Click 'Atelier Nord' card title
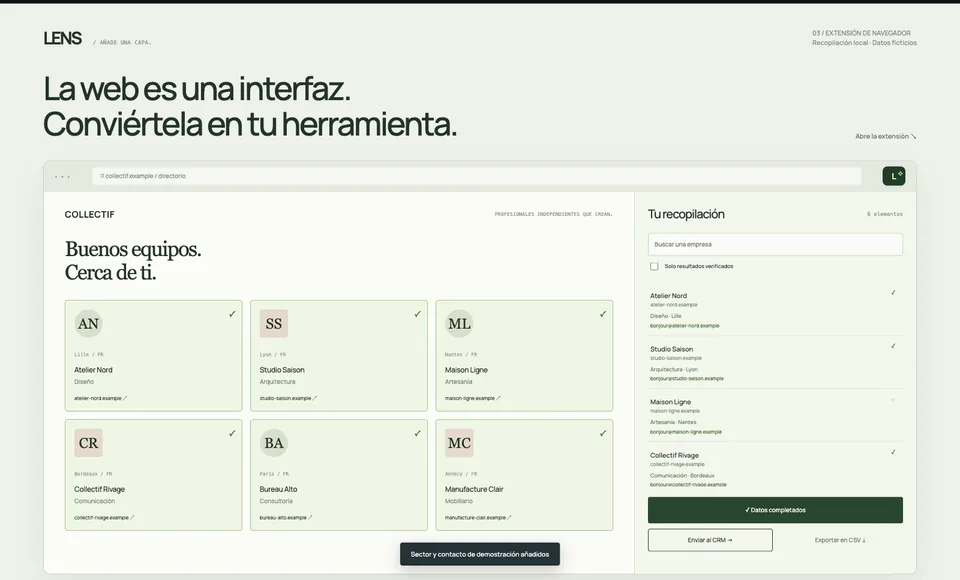The height and width of the screenshot is (580, 960). 93,370
